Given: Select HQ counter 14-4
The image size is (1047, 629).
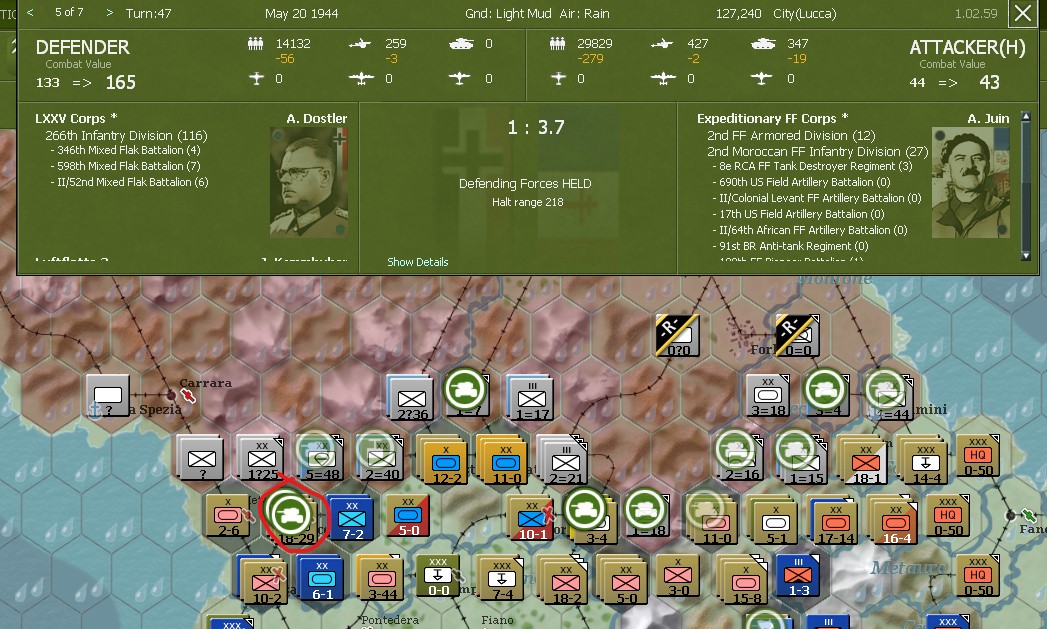Looking at the screenshot, I should click(x=925, y=461).
